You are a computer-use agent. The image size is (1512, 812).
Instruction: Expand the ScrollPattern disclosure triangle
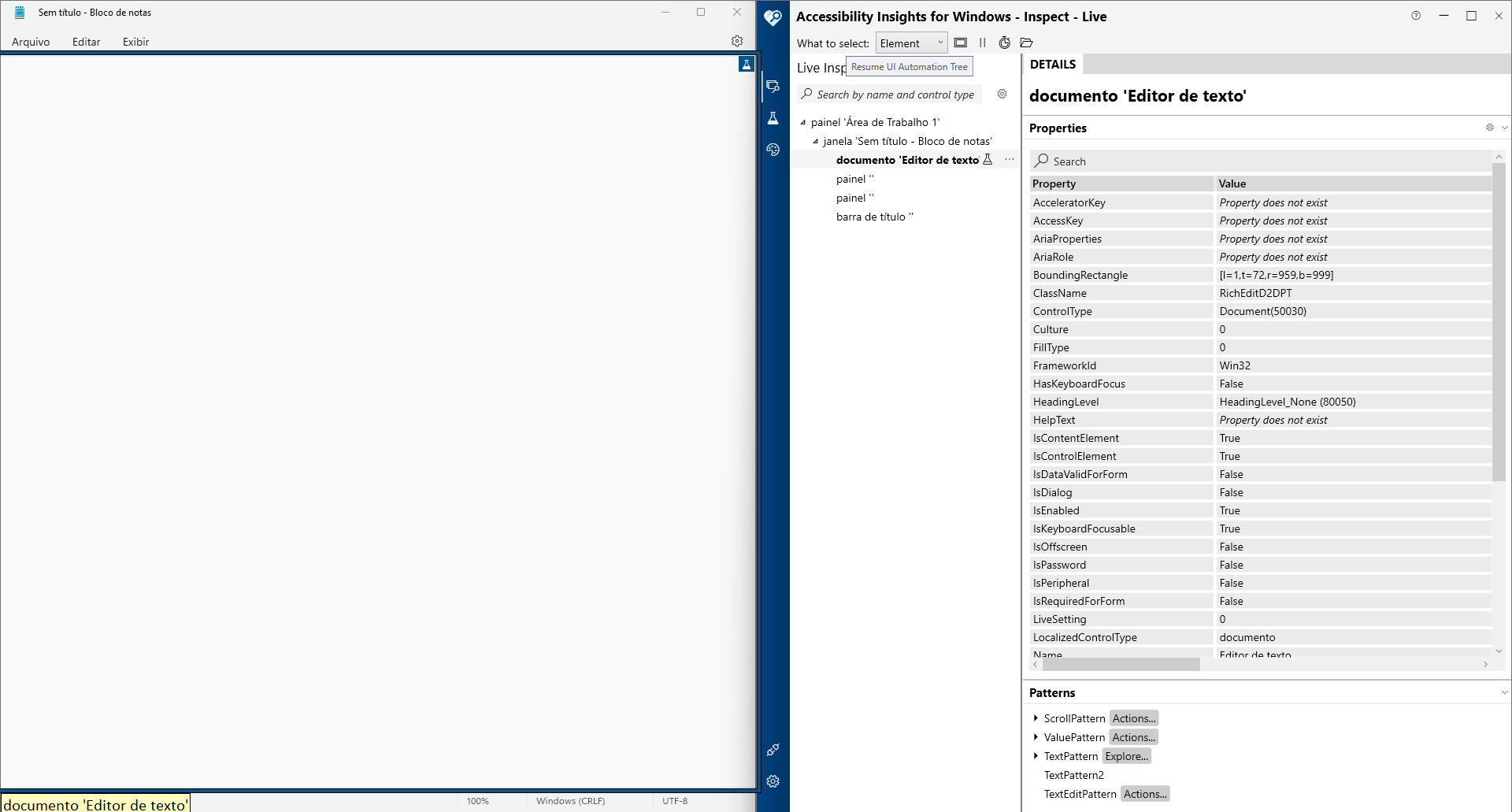1036,718
